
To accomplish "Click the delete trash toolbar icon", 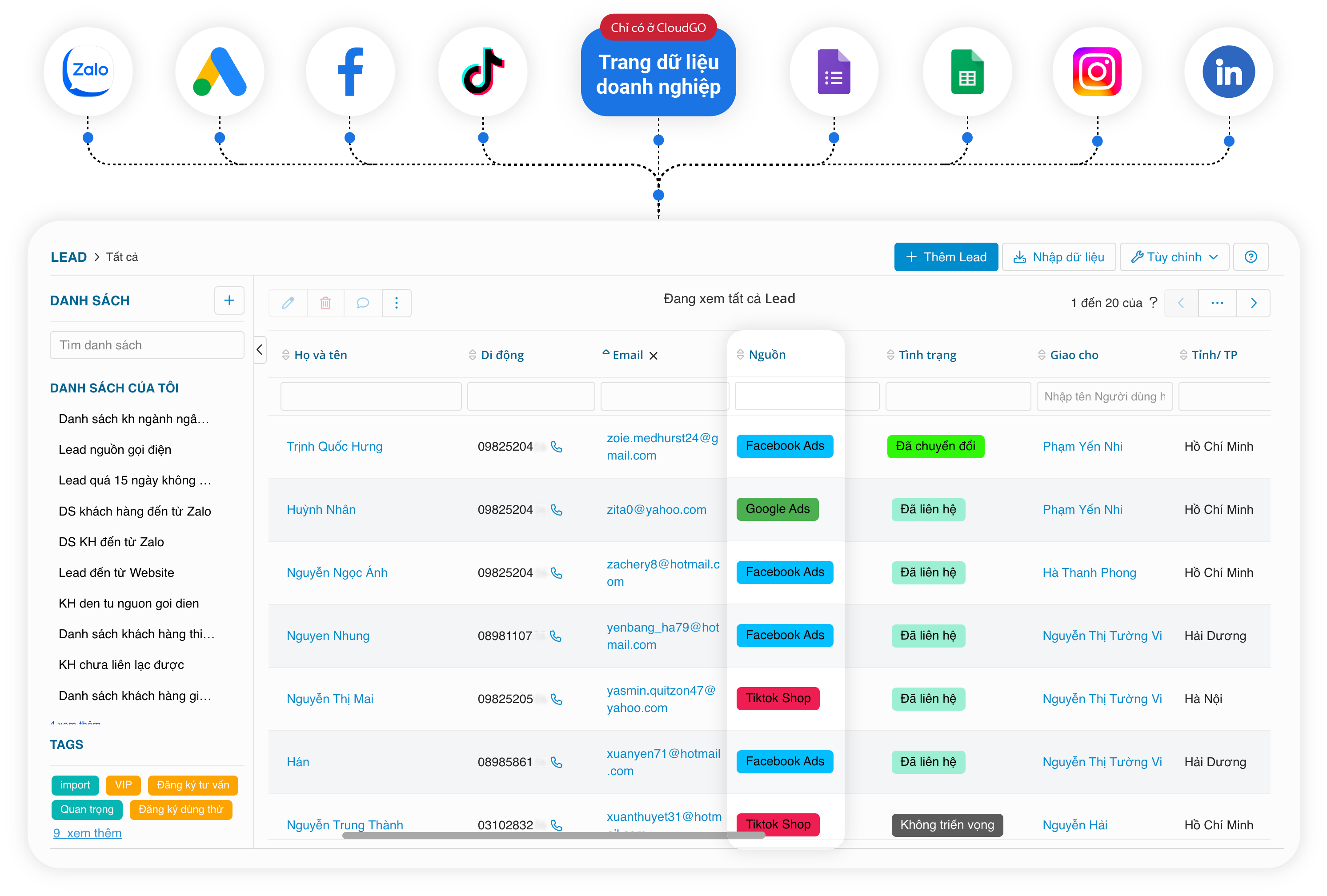I will 325,303.
